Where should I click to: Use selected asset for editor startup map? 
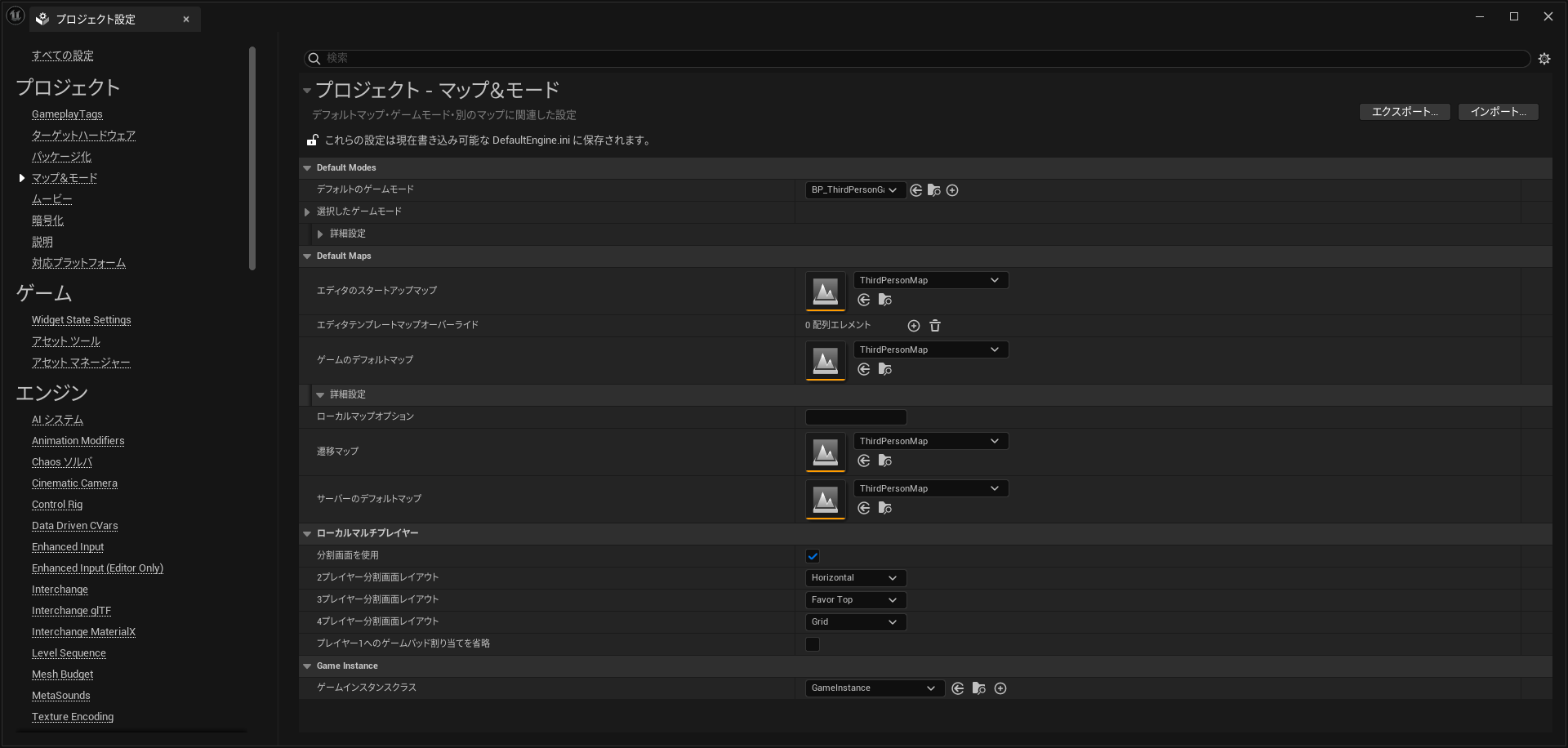click(x=864, y=301)
